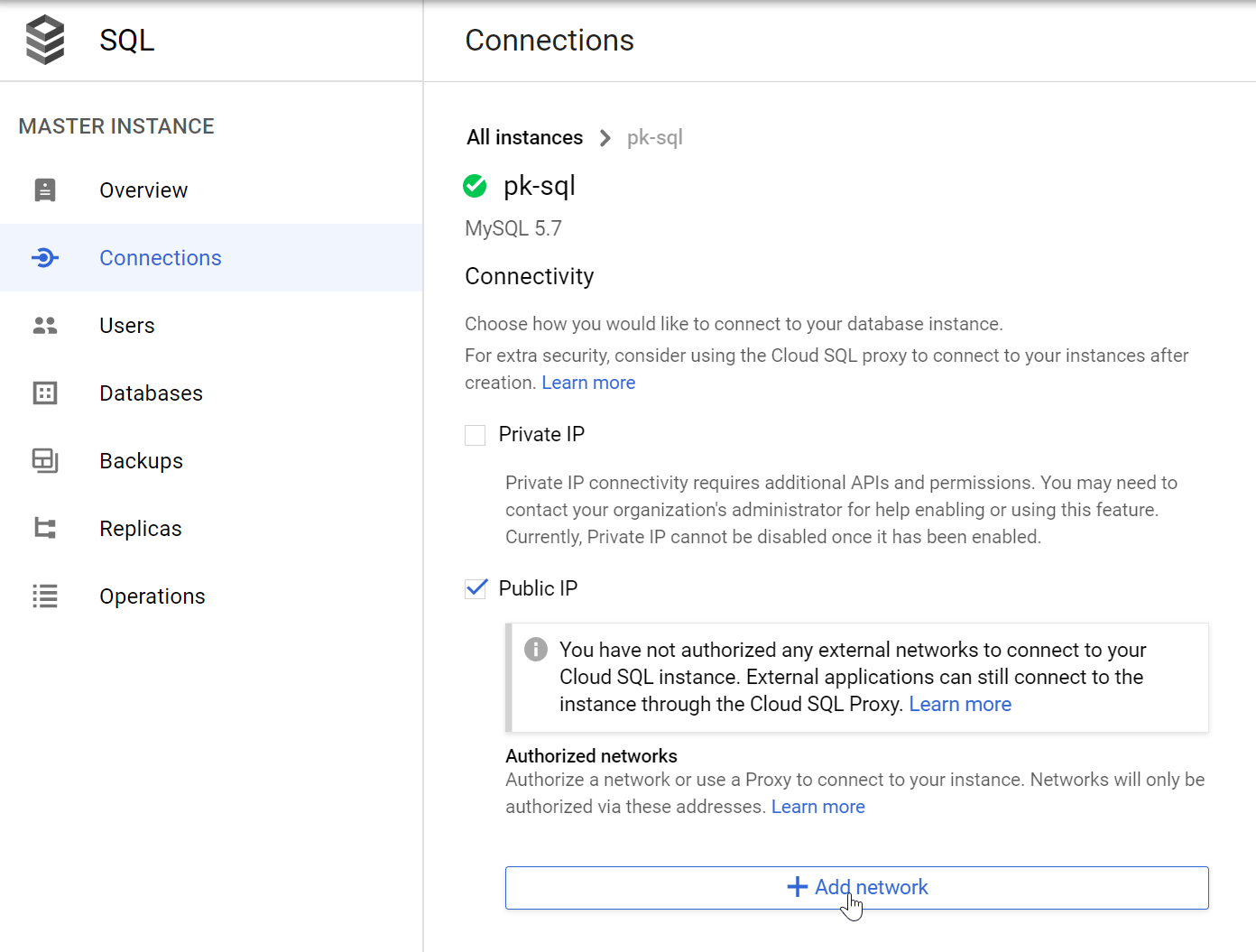Screen dimensions: 1256x952
Task: Click the SQL title in header
Action: (127, 41)
